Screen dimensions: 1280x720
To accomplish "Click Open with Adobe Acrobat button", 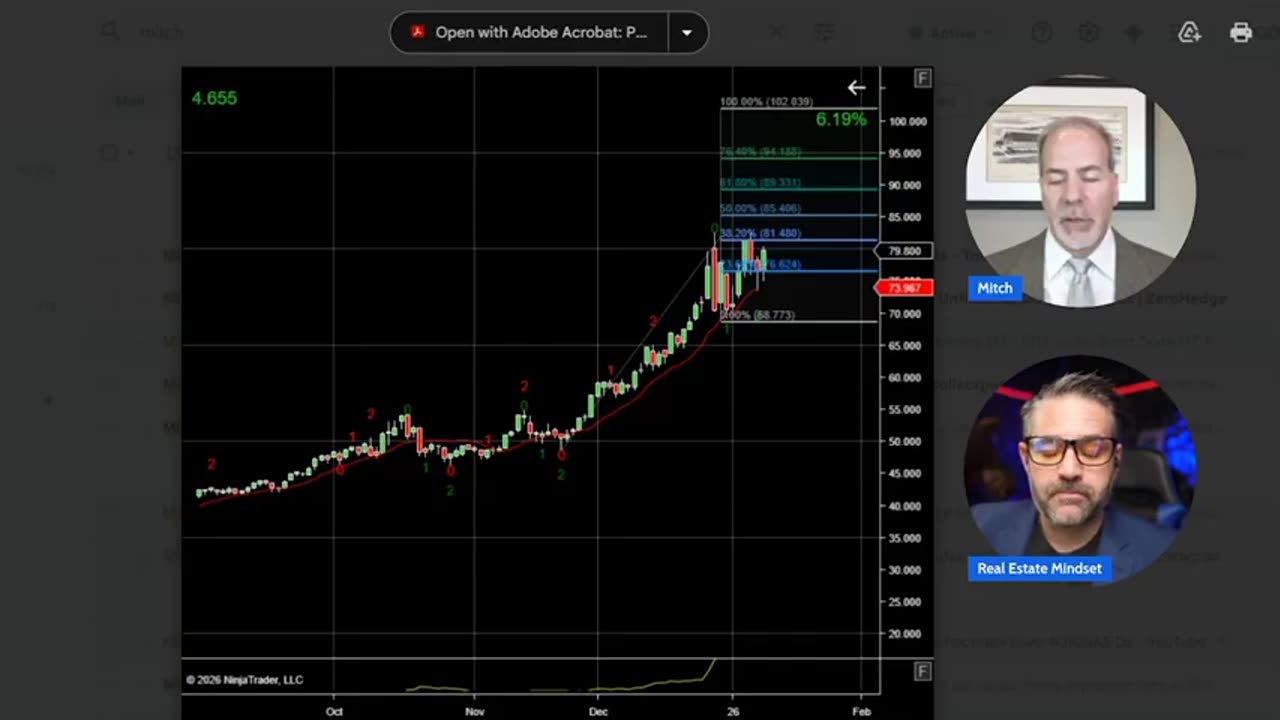I will (530, 32).
